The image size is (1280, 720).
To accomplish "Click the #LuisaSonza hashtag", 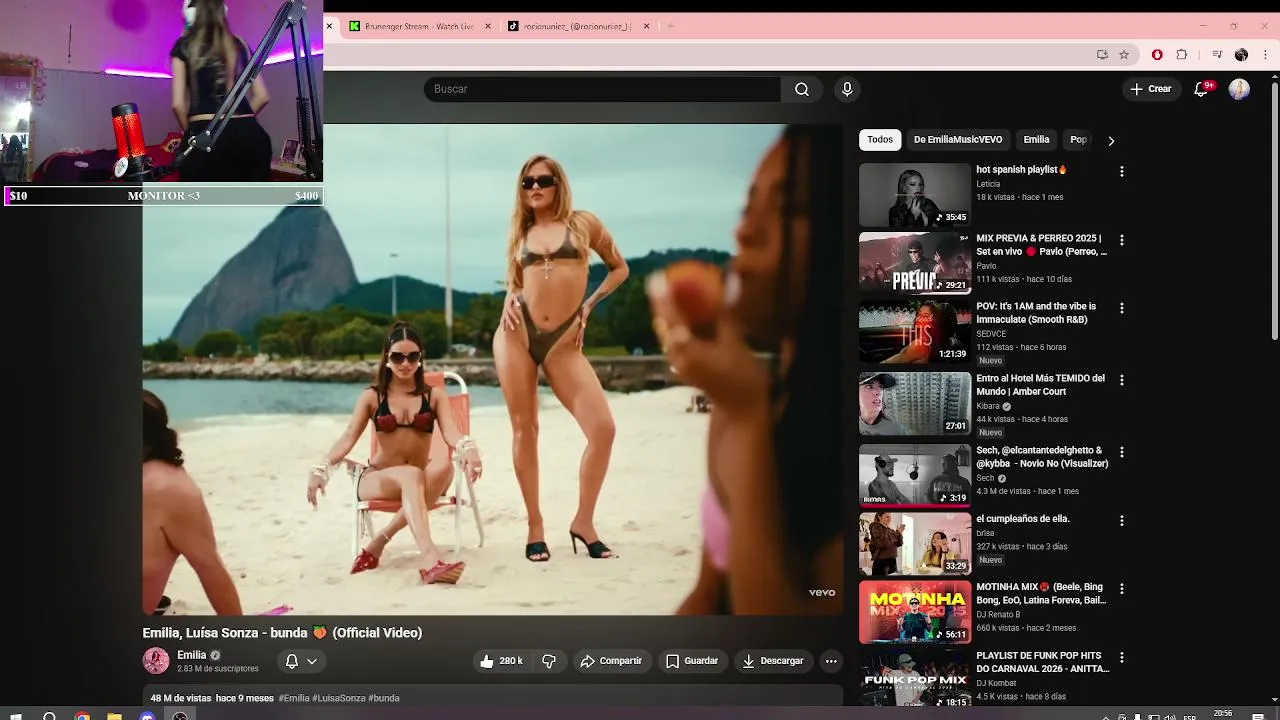I will click(339, 698).
